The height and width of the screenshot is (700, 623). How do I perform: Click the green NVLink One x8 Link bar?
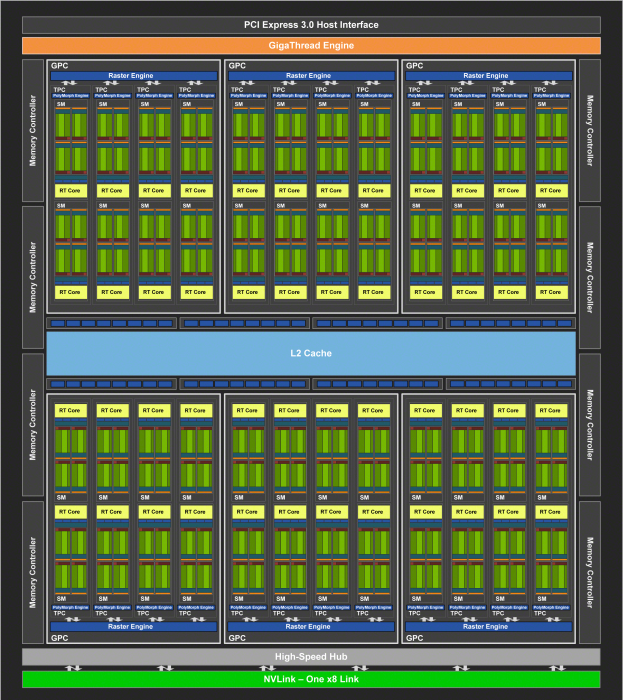(311, 679)
